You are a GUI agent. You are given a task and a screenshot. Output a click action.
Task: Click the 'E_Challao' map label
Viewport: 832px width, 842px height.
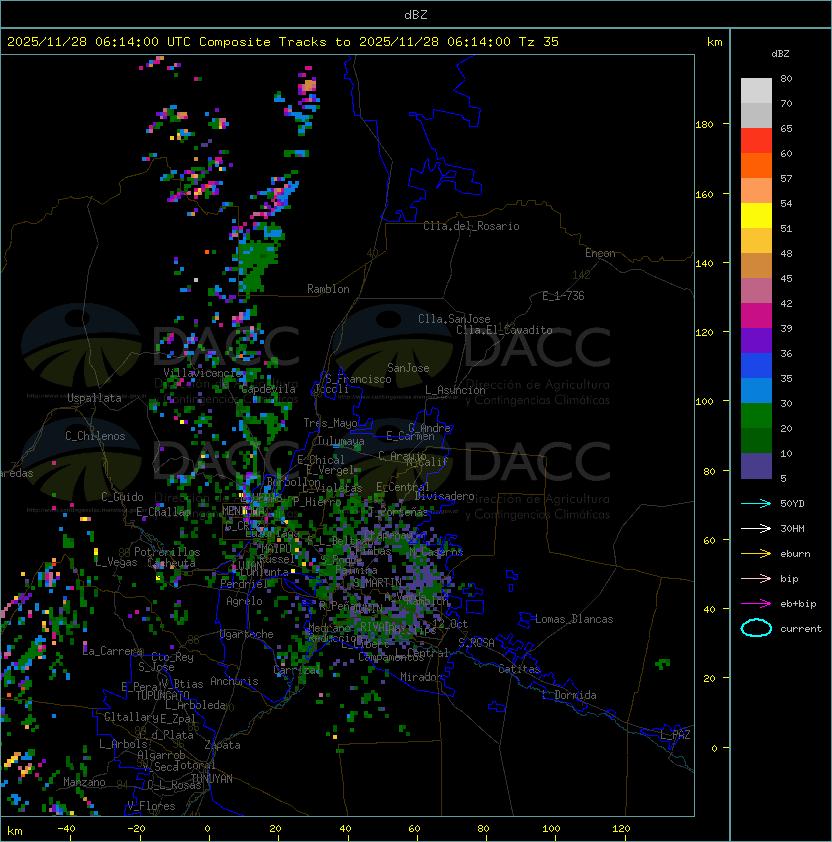coord(163,512)
